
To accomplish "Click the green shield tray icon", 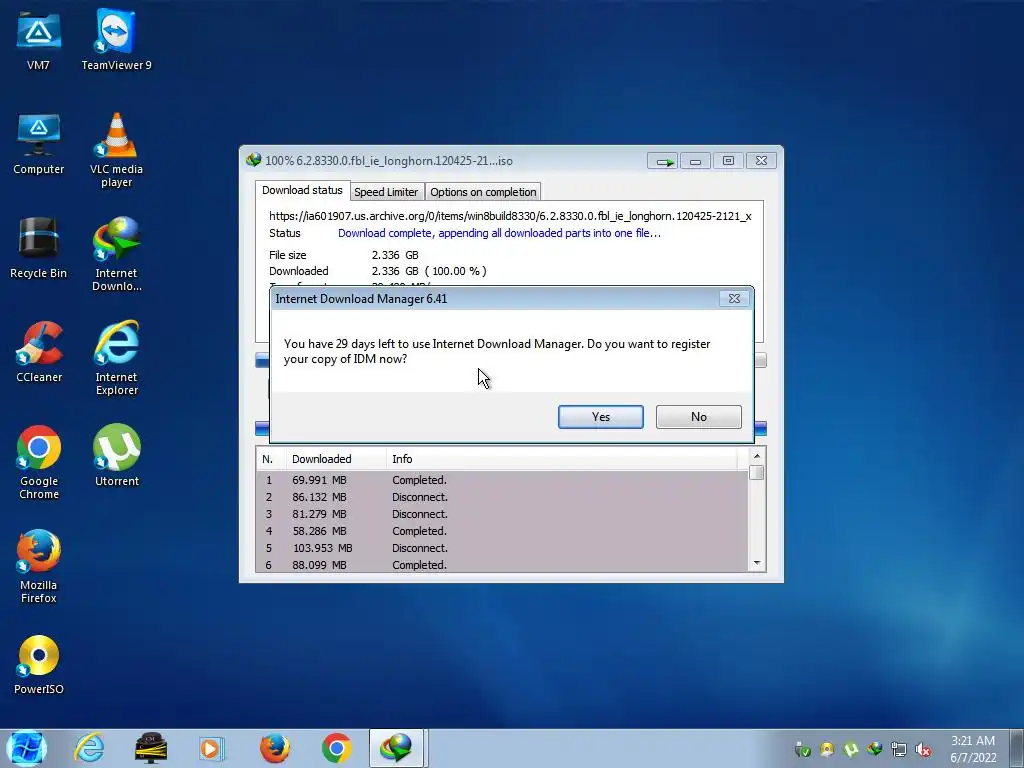I will 803,750.
